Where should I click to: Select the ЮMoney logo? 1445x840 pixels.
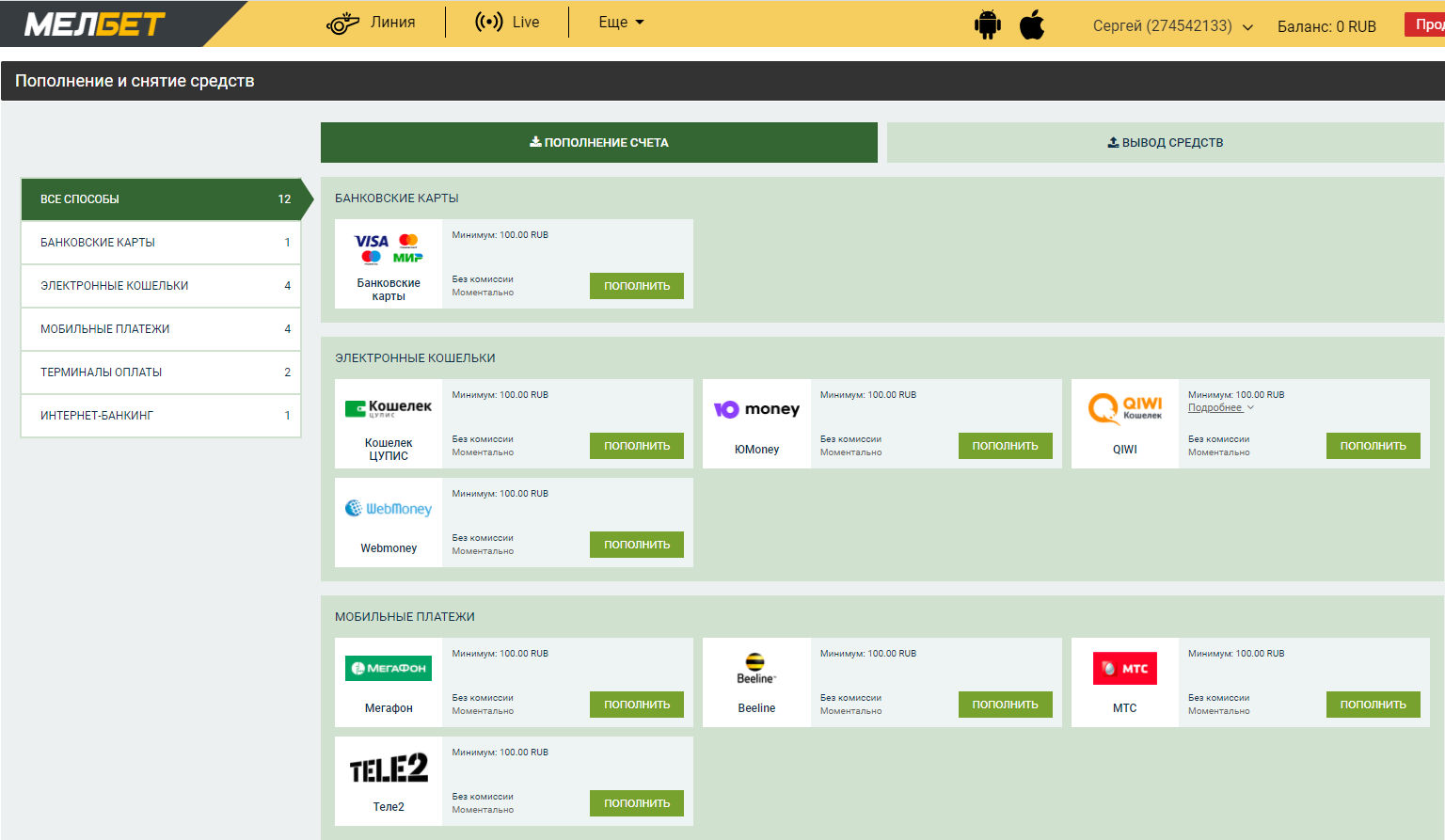tap(756, 409)
